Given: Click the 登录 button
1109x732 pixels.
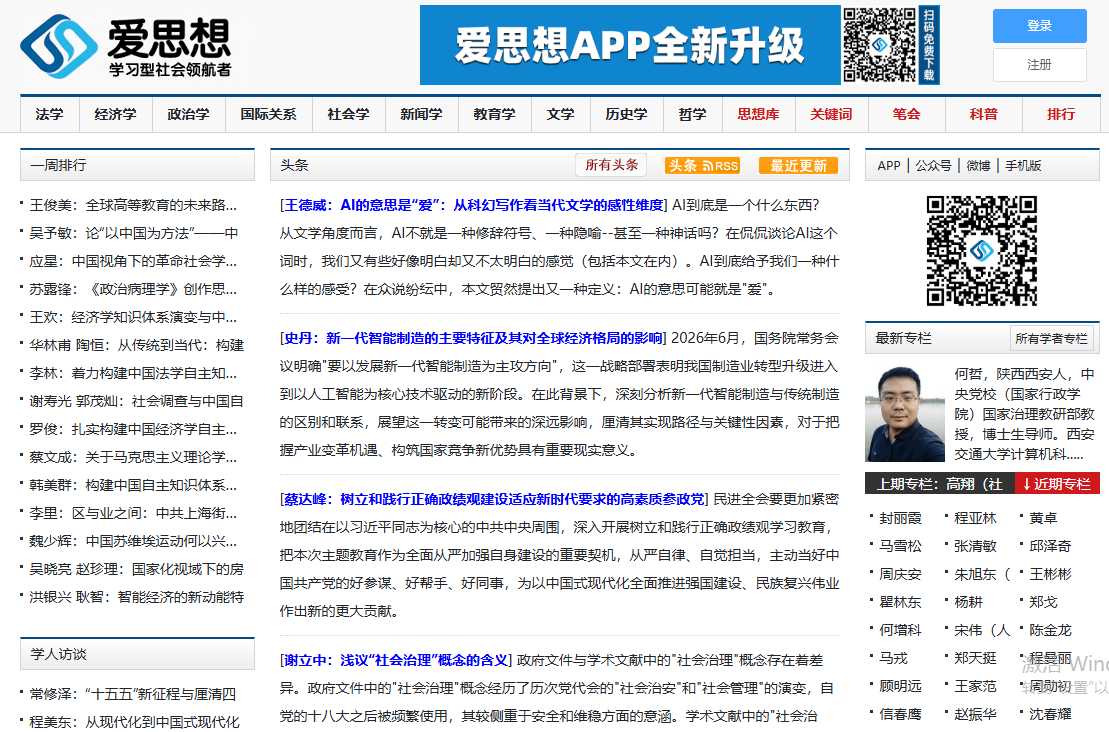Looking at the screenshot, I should [x=1040, y=26].
